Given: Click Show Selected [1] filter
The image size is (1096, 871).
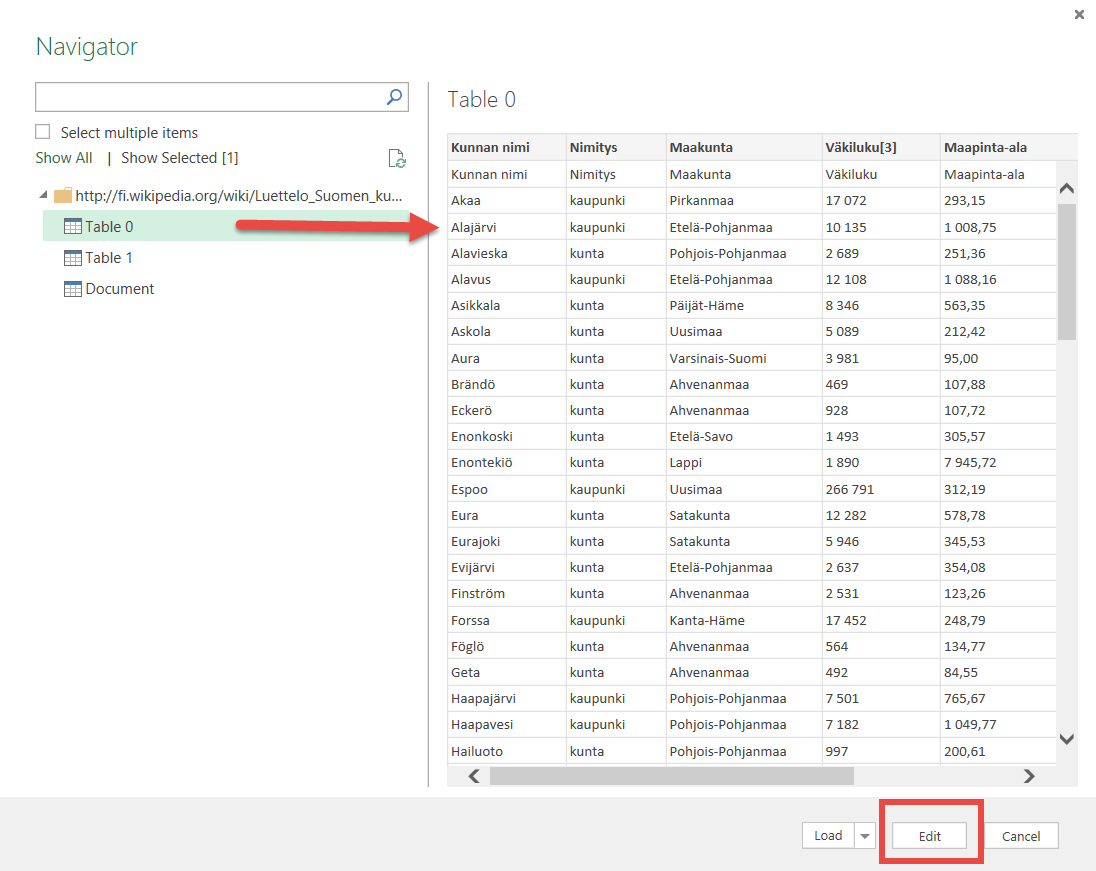Looking at the screenshot, I should click(x=179, y=158).
